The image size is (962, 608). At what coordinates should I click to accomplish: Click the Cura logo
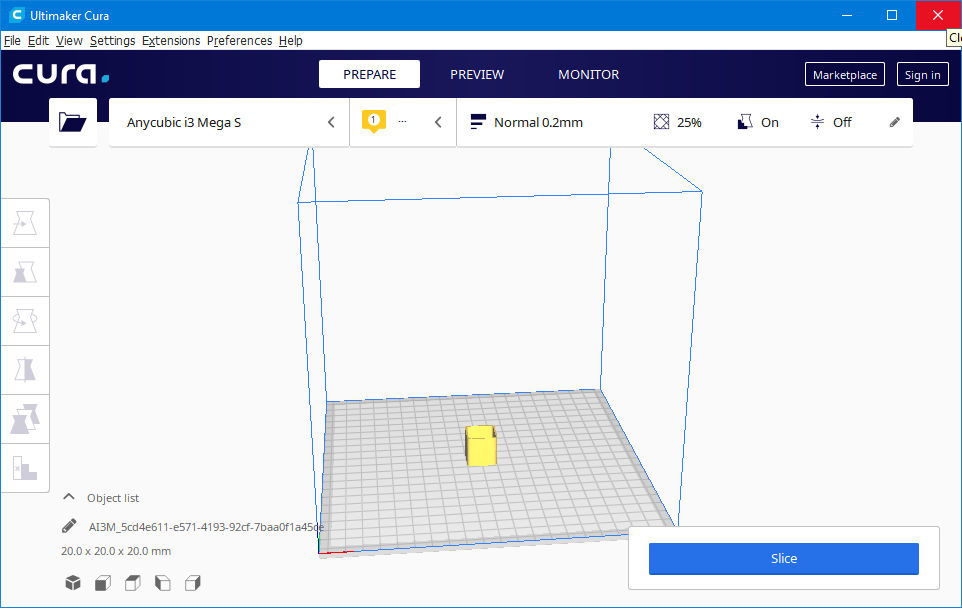[x=61, y=74]
